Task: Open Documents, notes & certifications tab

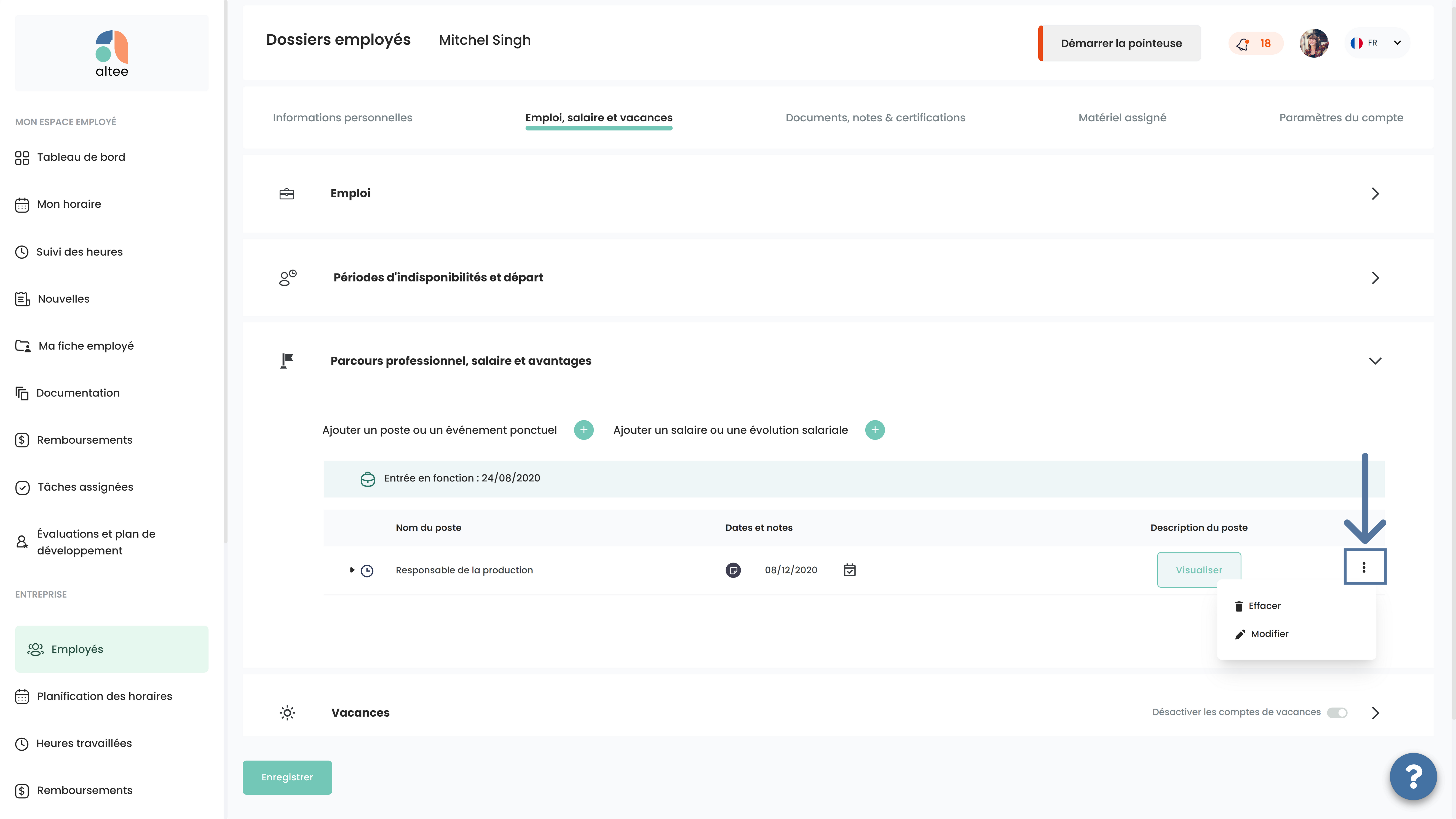Action: (875, 117)
